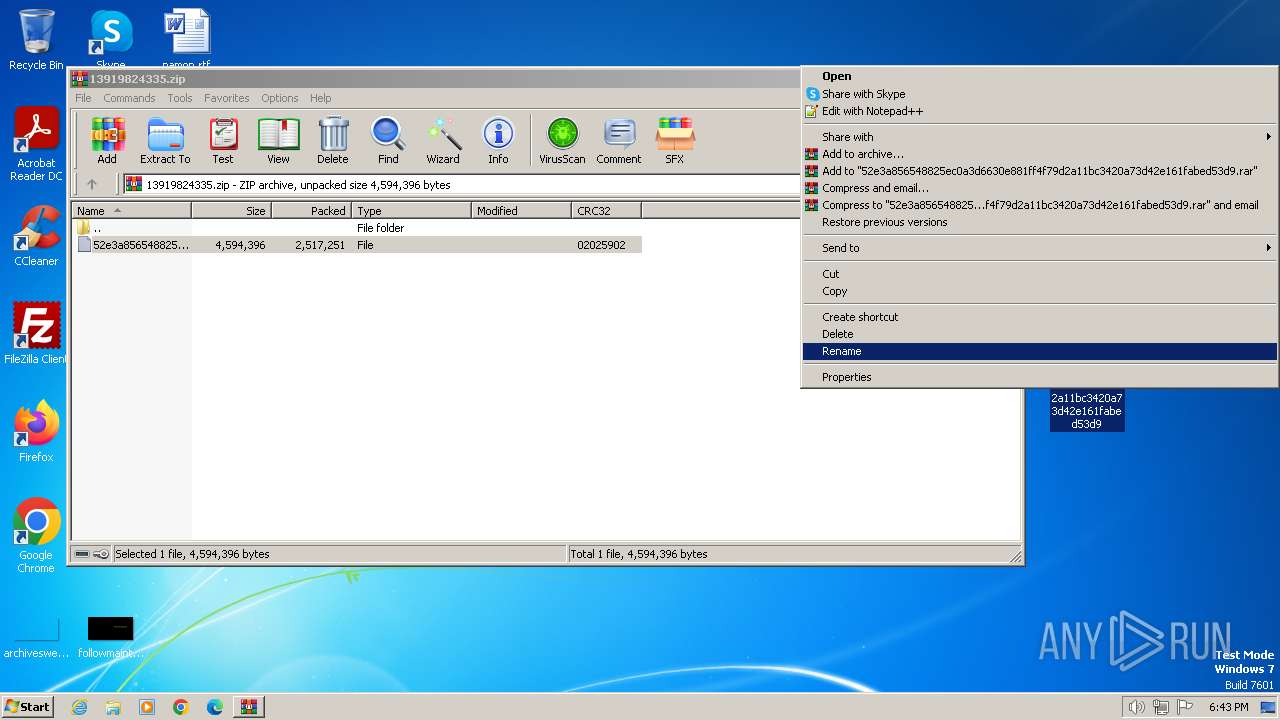
Task: Select the 52e3a856548825... file row
Action: (356, 245)
